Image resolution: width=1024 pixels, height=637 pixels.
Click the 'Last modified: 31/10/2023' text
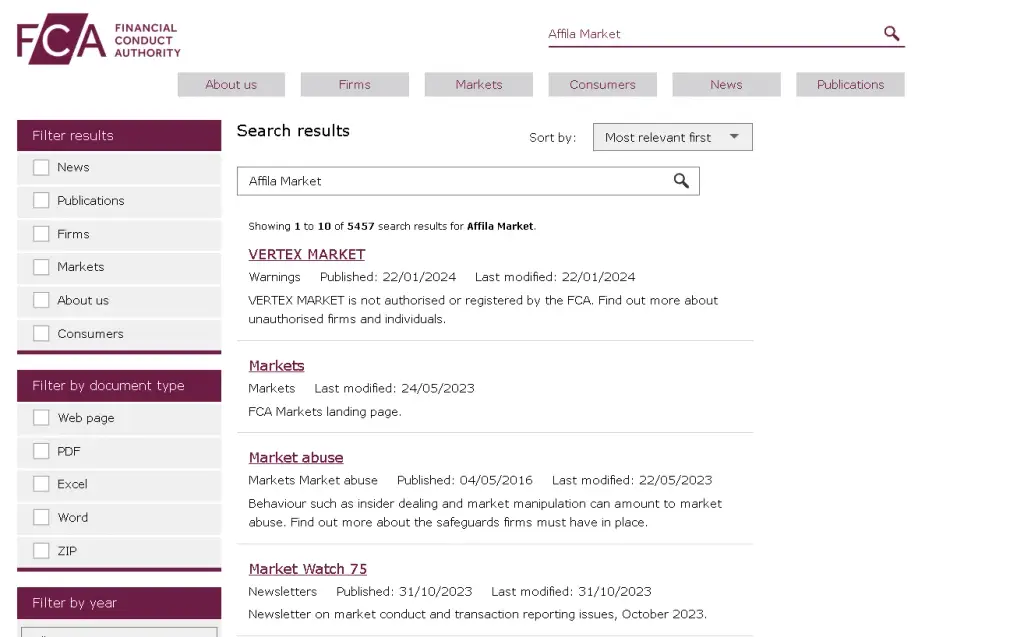click(571, 591)
